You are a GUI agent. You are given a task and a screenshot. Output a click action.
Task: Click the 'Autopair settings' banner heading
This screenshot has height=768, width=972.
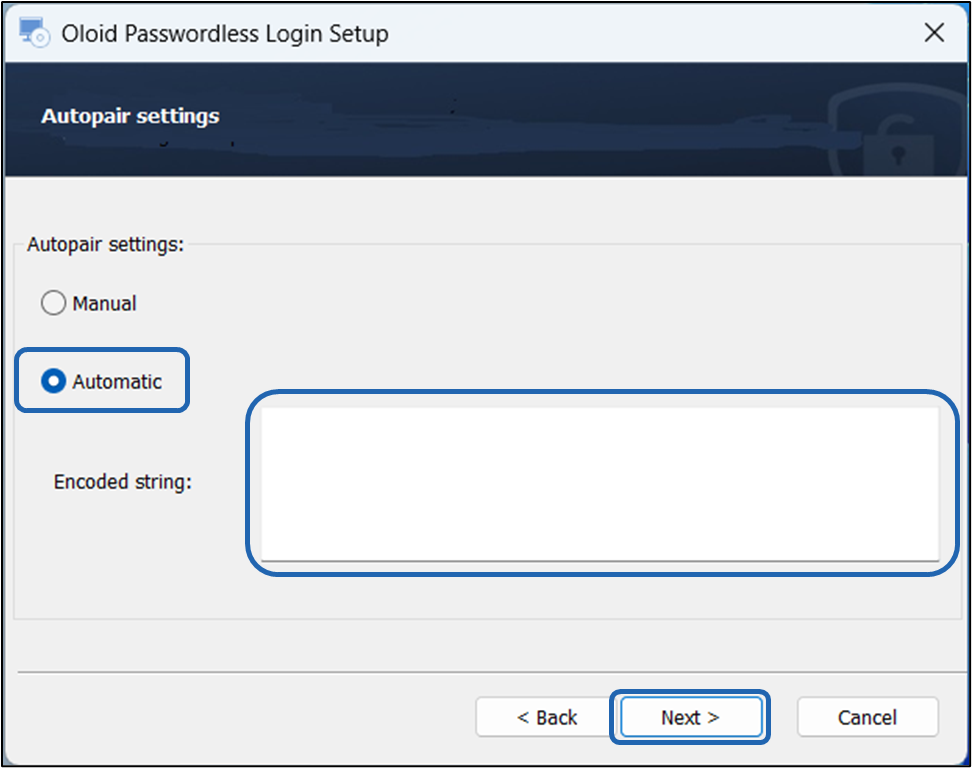(x=130, y=116)
